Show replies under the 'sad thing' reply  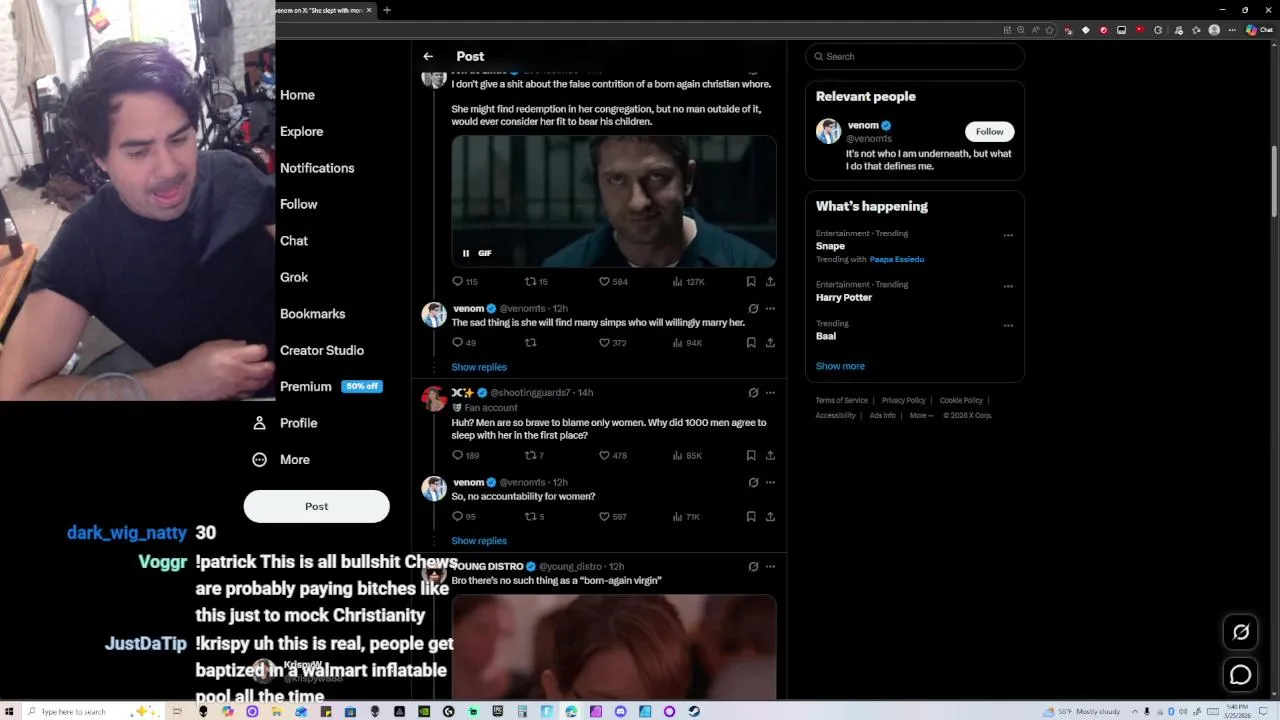coord(479,367)
